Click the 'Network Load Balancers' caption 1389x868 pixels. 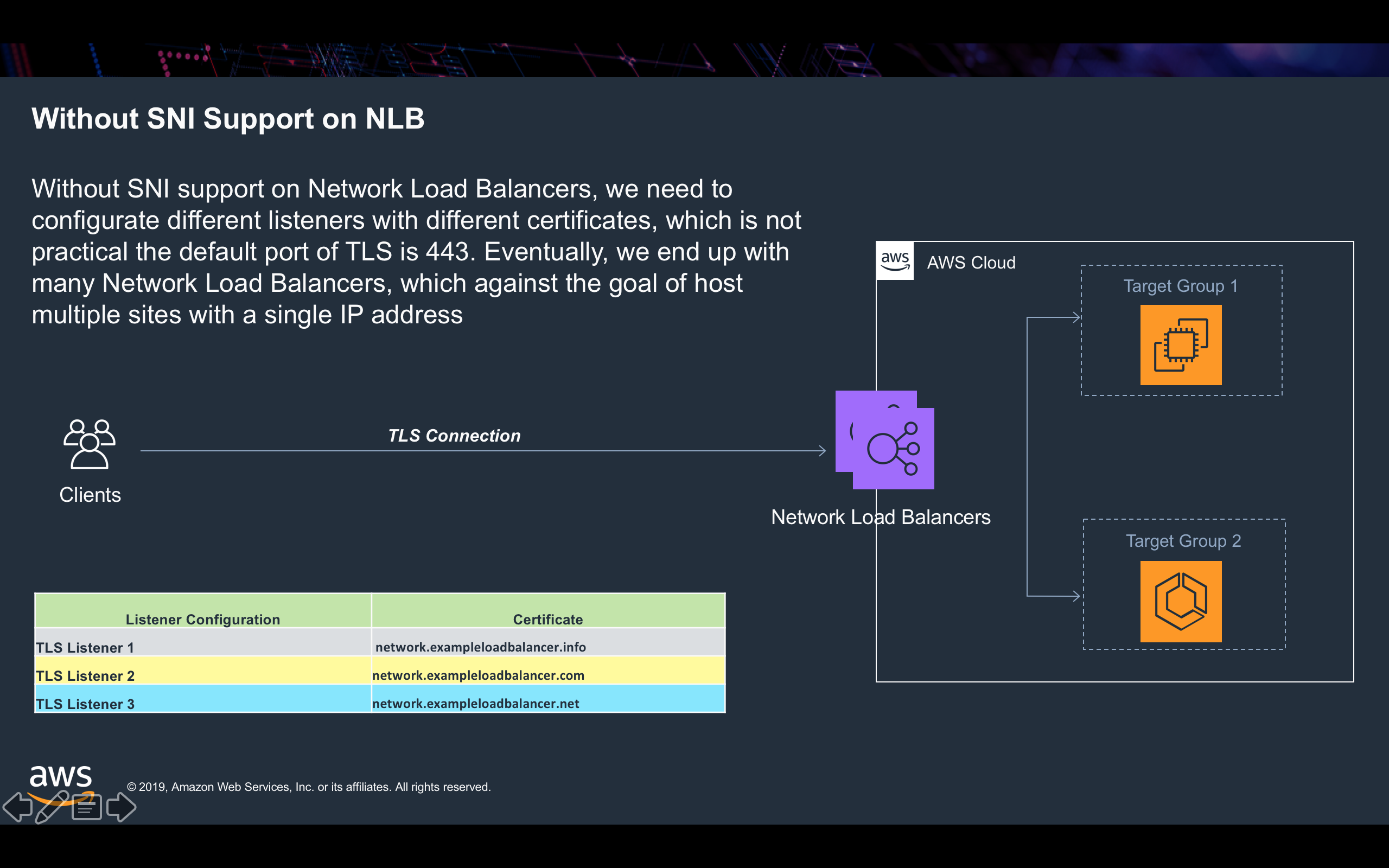click(881, 517)
